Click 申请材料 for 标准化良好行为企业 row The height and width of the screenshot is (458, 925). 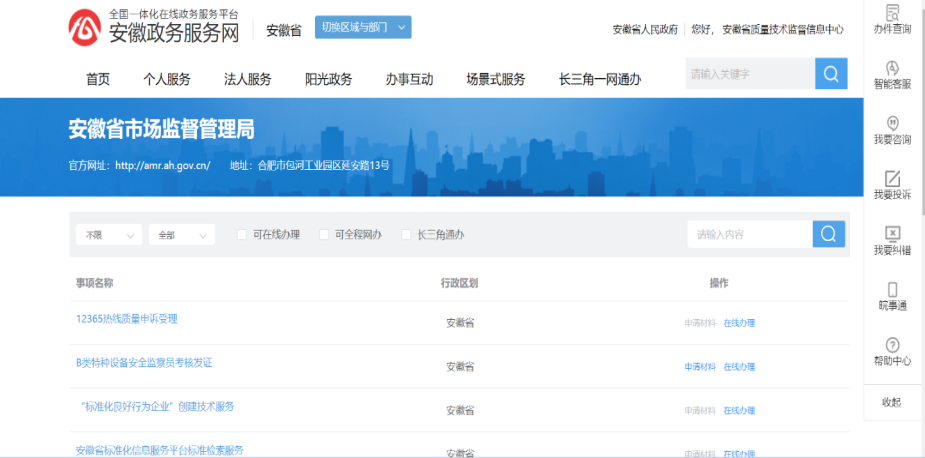point(700,411)
